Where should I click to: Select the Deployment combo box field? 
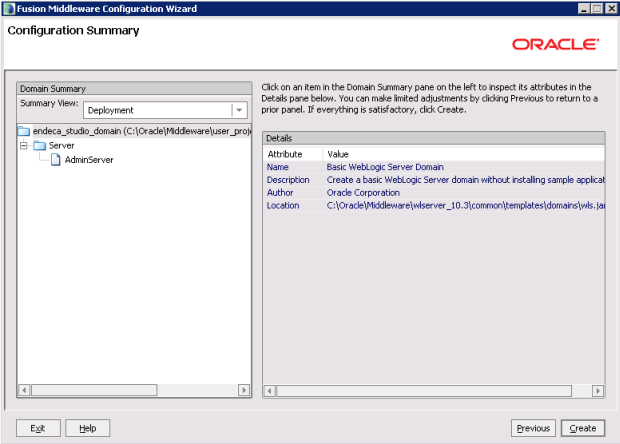[165, 110]
